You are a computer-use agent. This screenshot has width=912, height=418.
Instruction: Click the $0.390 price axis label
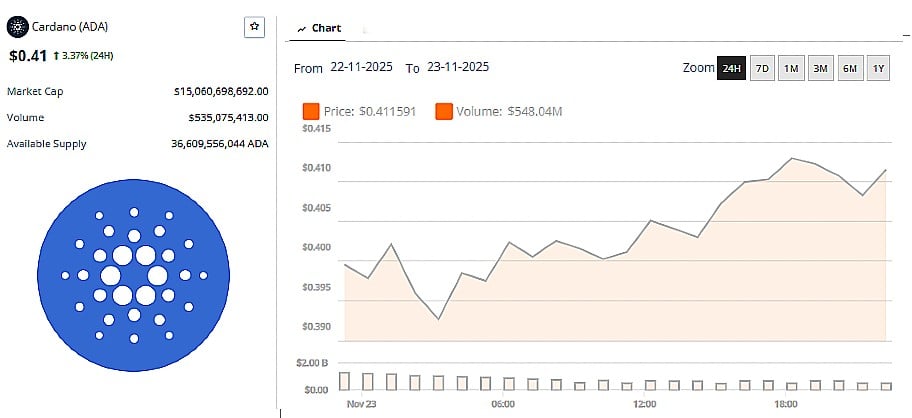coord(316,327)
